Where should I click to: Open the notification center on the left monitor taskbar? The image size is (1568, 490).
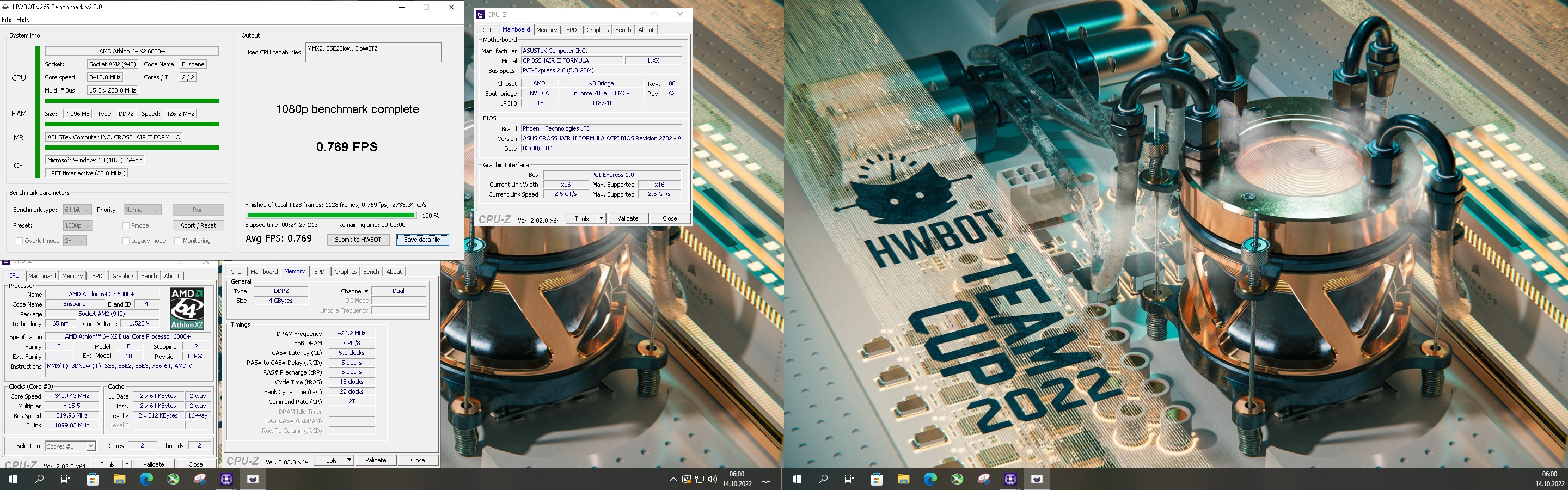click(767, 479)
